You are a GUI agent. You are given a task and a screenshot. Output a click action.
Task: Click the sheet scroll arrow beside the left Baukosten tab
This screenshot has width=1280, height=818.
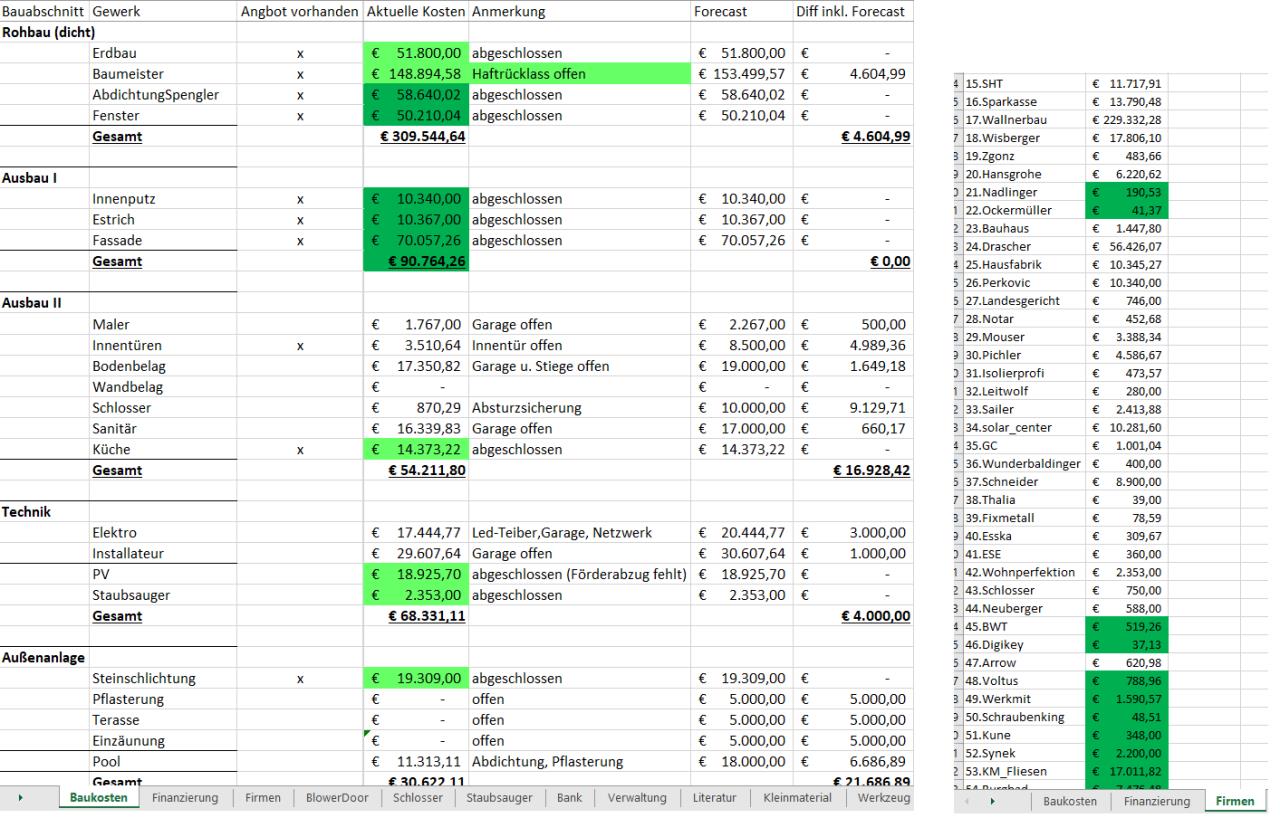coord(22,798)
